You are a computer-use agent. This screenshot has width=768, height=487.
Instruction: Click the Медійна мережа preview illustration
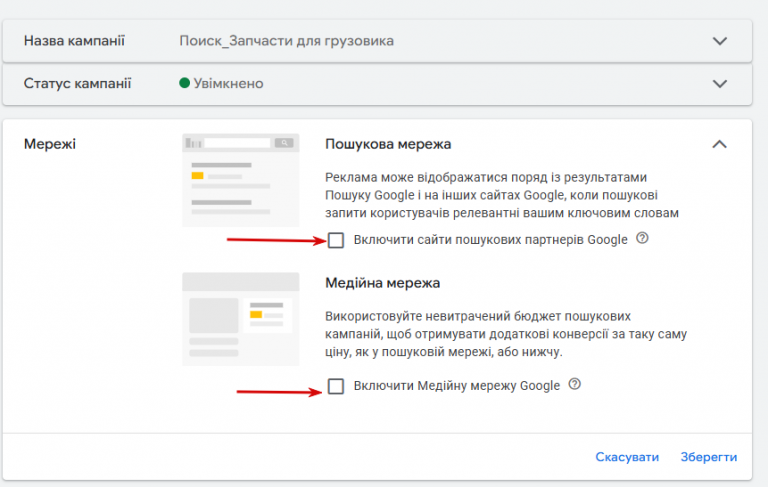tap(241, 318)
